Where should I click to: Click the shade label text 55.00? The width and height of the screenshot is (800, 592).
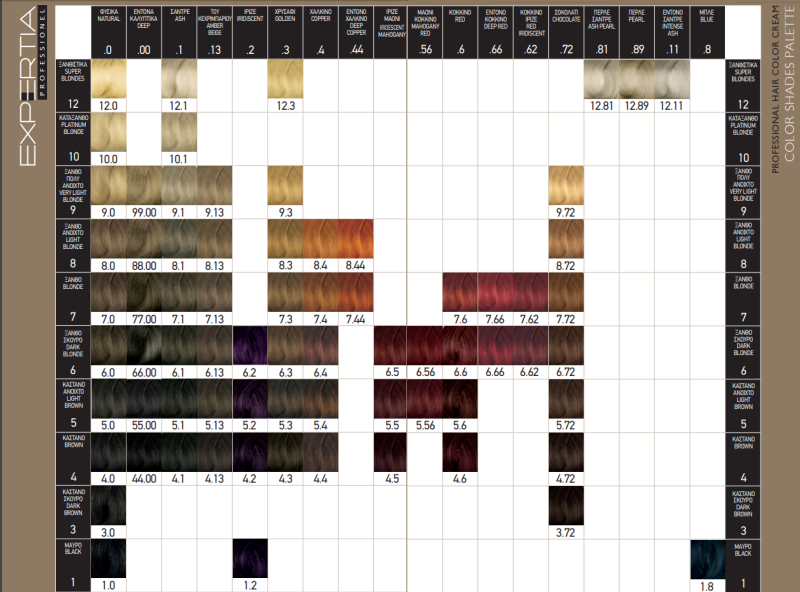144,426
